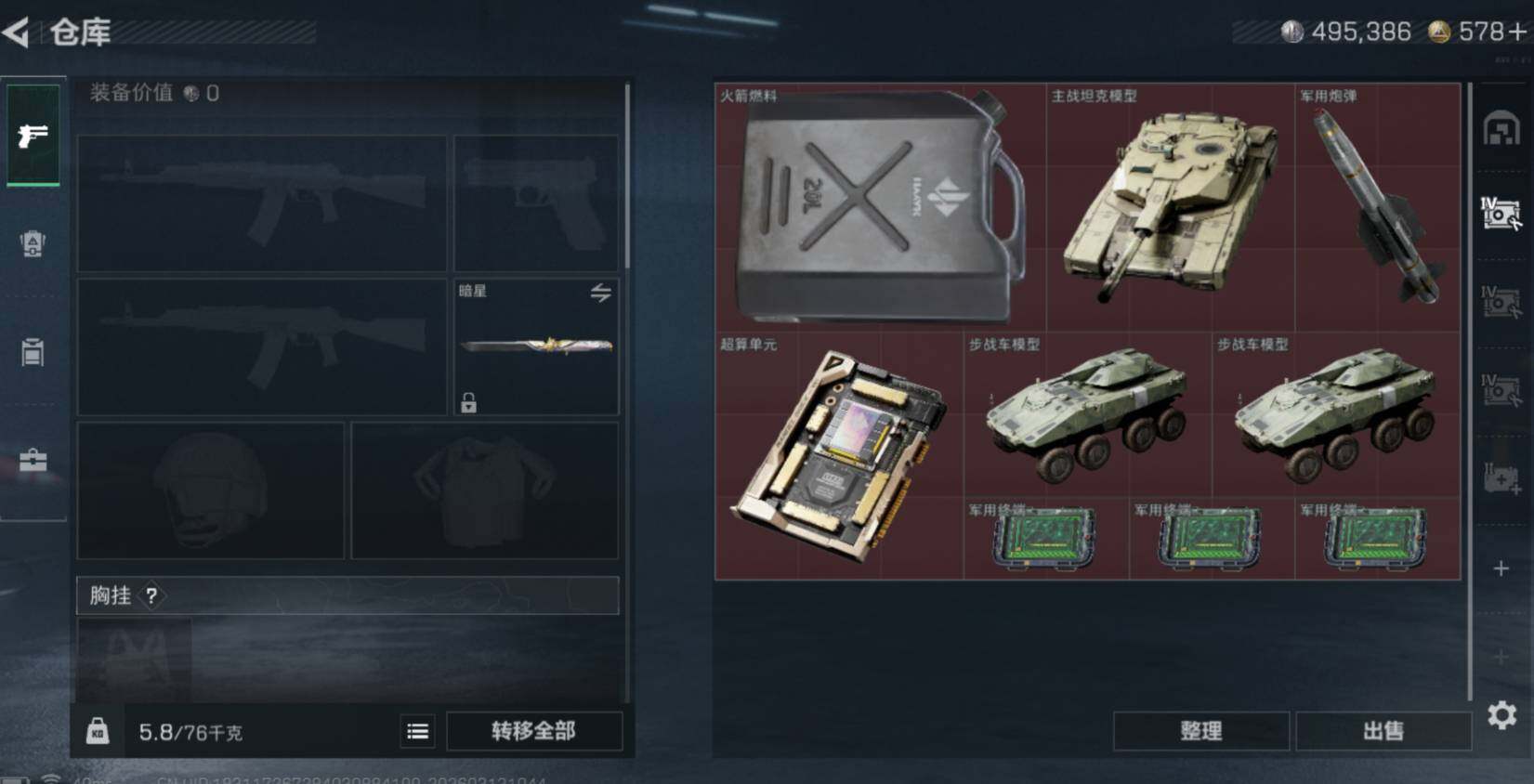Select the 超算单元 circuit board item
Screen dimensions: 1534x784
click(x=839, y=456)
